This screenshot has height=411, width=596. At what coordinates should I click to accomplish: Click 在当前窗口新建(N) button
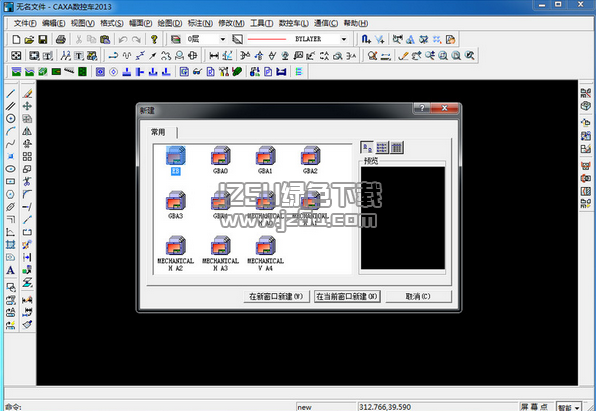pos(347,296)
